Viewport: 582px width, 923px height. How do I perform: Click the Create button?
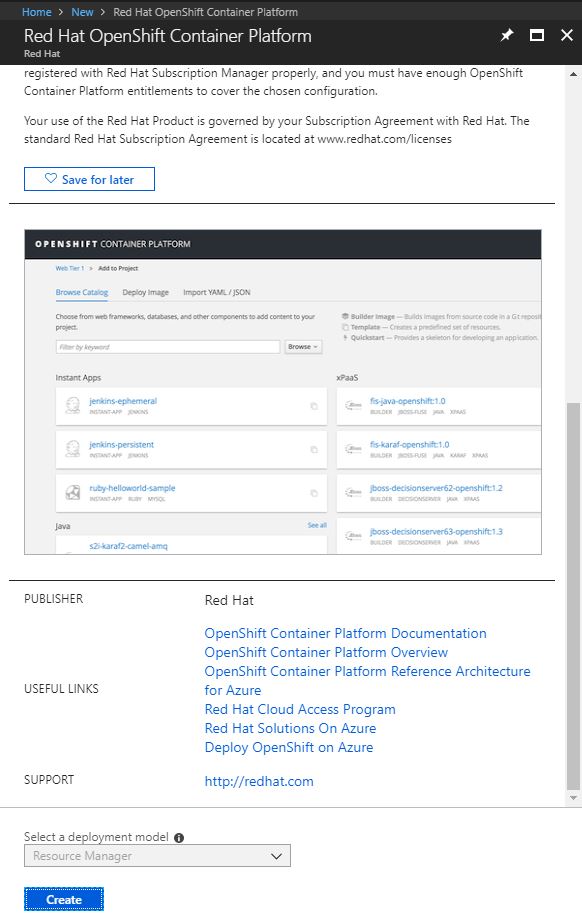tap(64, 899)
